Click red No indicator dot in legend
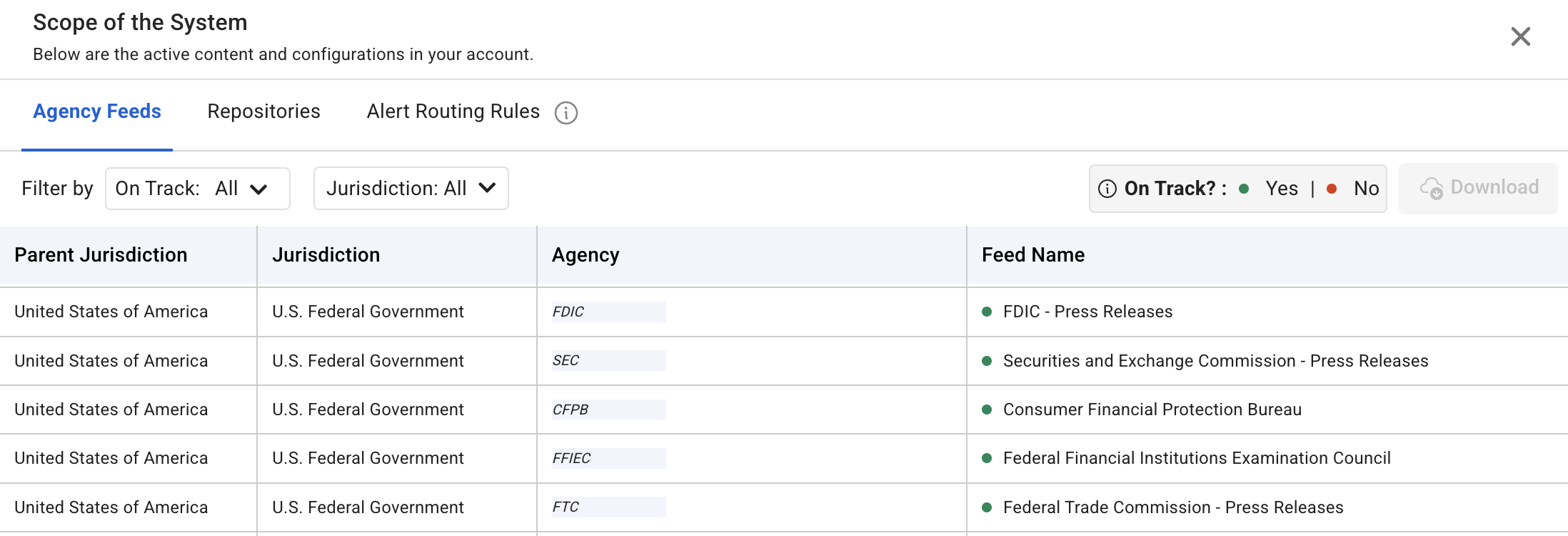Image resolution: width=1568 pixels, height=536 pixels. 1332,189
